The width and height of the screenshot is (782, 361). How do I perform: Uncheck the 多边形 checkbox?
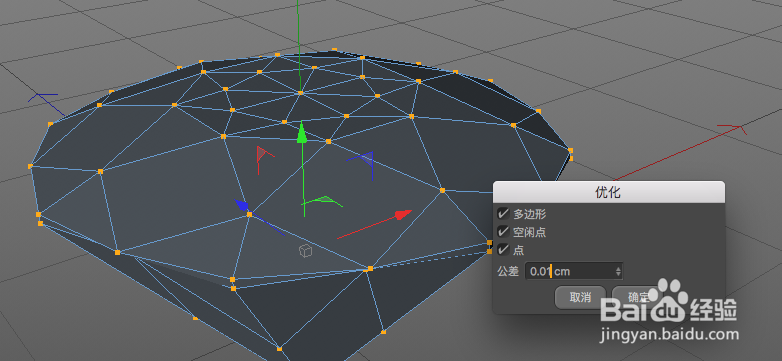(x=503, y=214)
